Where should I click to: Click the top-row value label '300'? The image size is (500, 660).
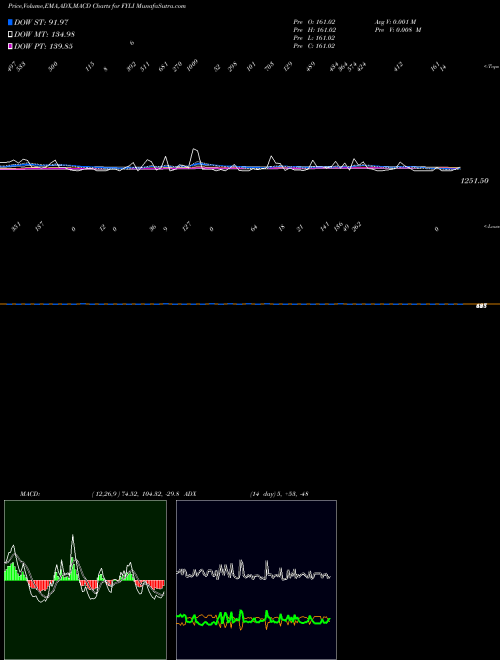tap(53, 67)
